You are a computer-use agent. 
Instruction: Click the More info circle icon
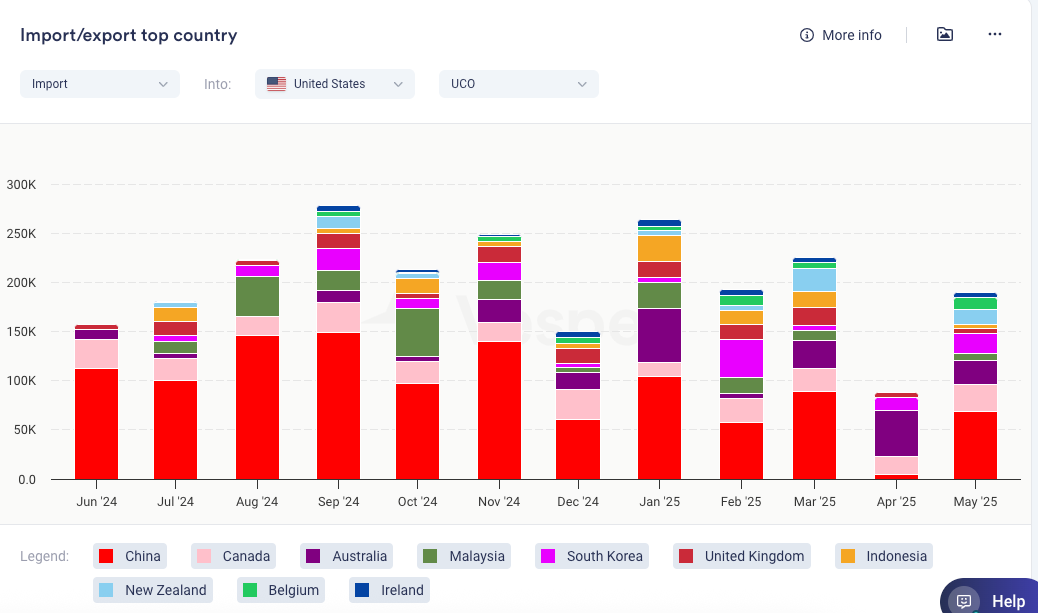807,35
